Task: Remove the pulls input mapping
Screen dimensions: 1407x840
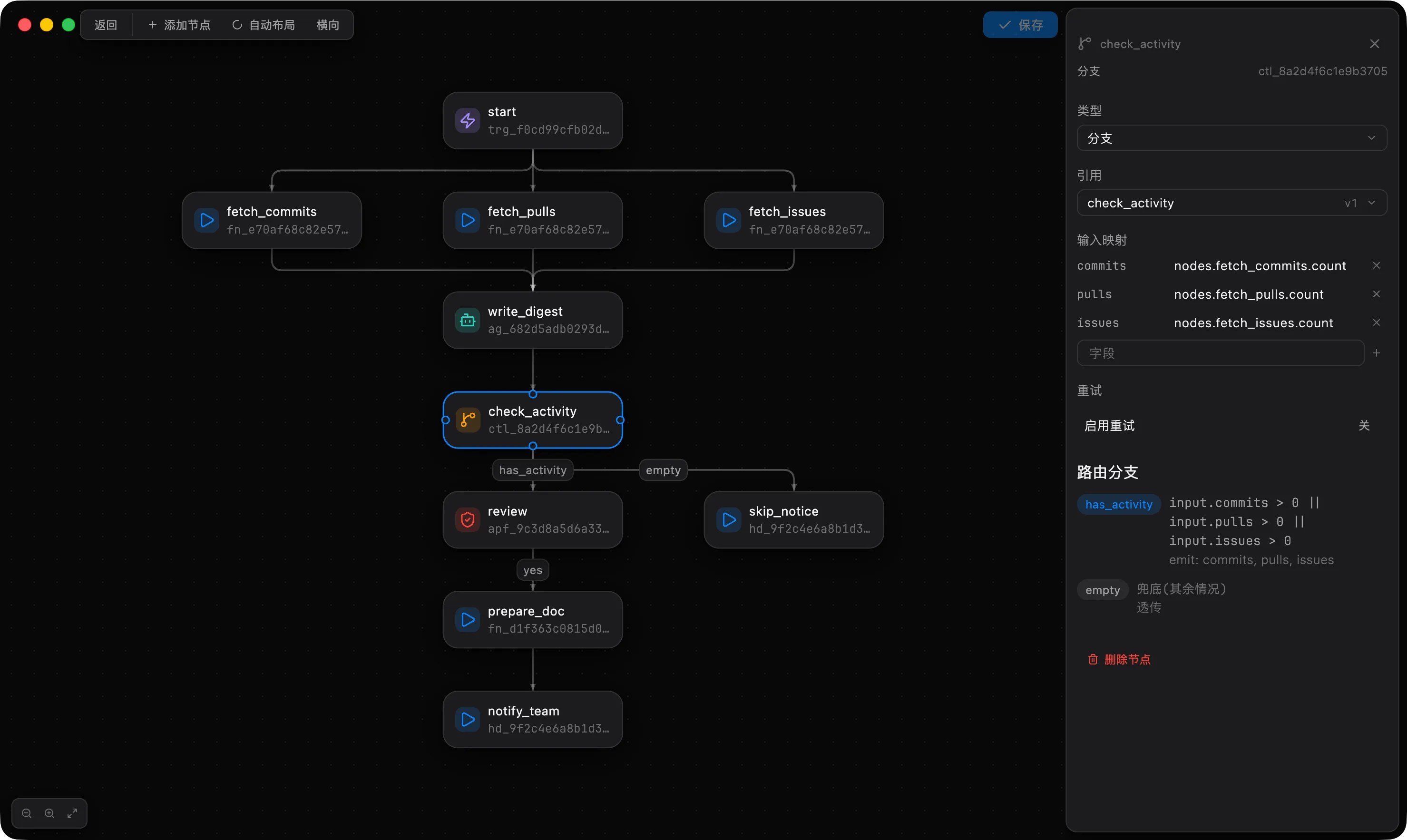Action: (x=1377, y=294)
